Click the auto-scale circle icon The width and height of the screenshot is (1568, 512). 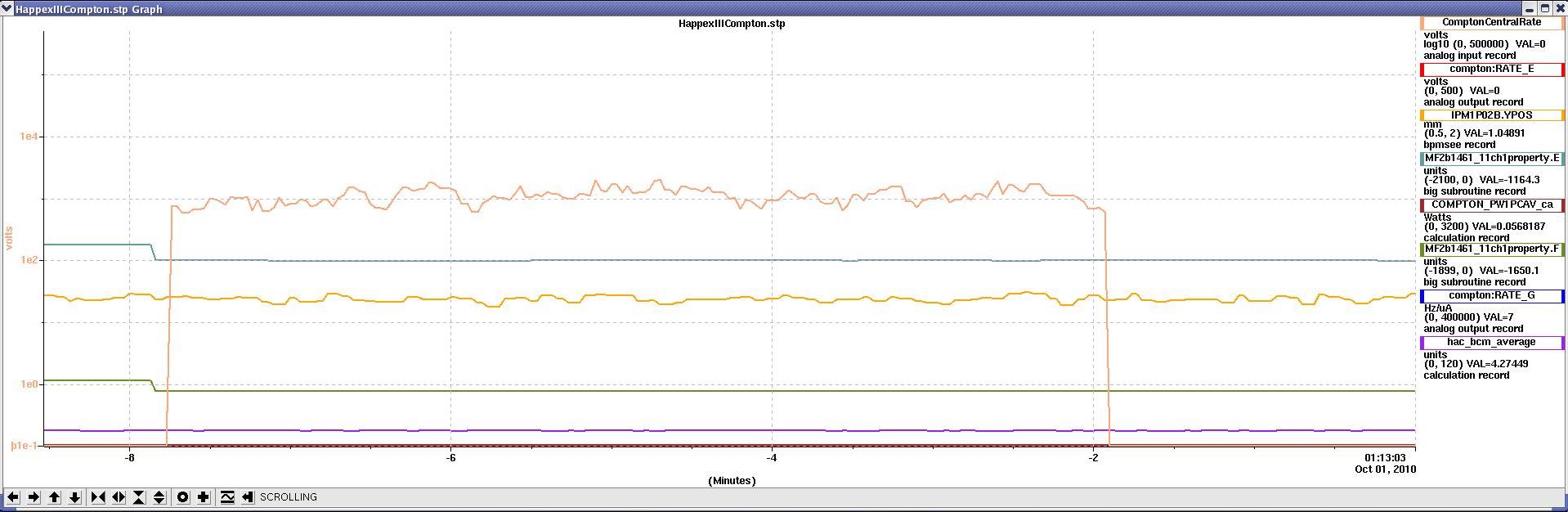tap(183, 497)
